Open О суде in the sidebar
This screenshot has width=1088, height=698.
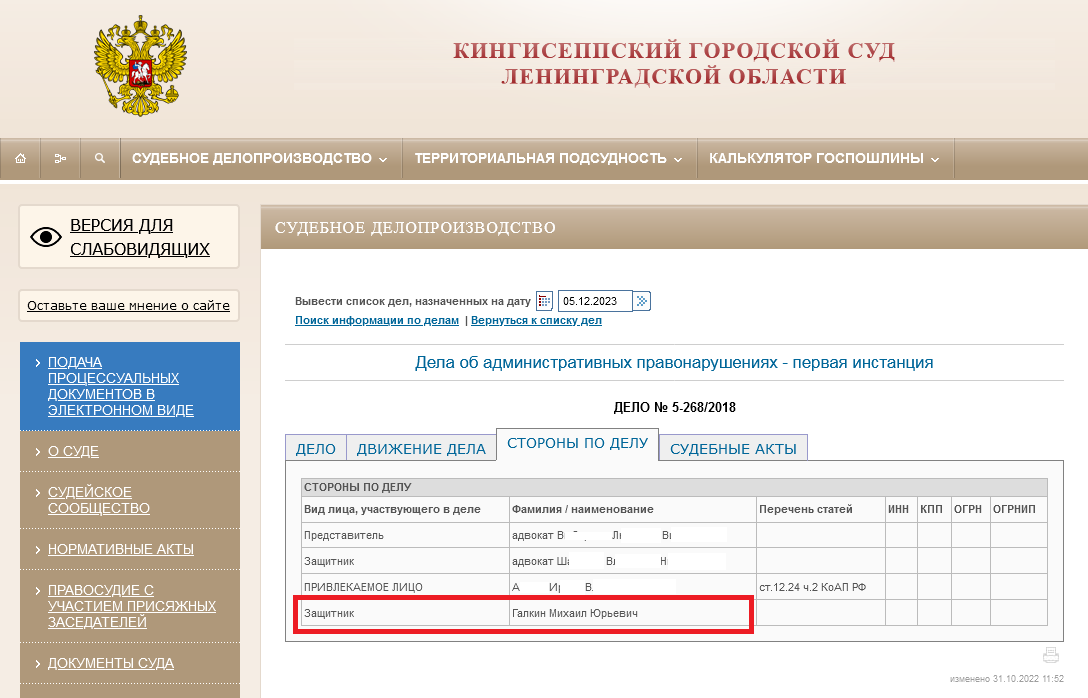(73, 451)
